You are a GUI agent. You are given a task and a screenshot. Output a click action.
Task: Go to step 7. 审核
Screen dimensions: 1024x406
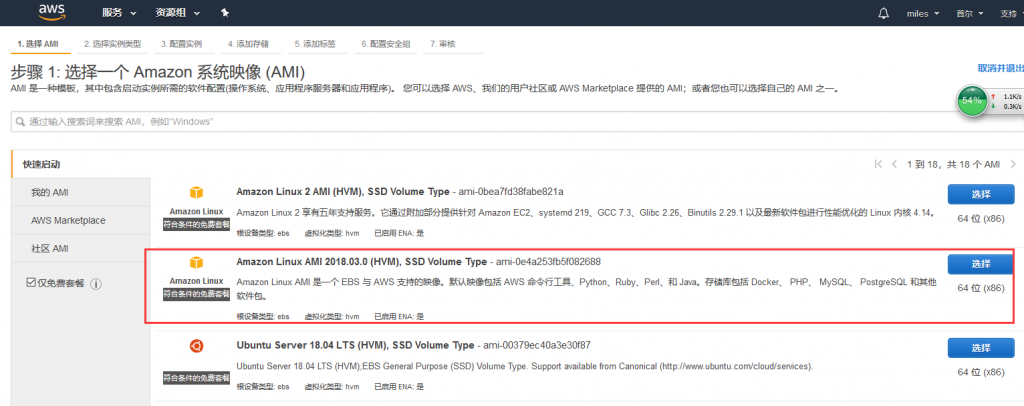[x=443, y=44]
